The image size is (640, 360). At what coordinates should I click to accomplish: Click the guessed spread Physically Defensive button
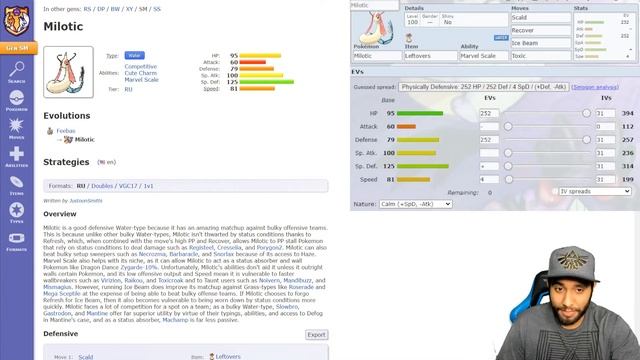coord(484,87)
